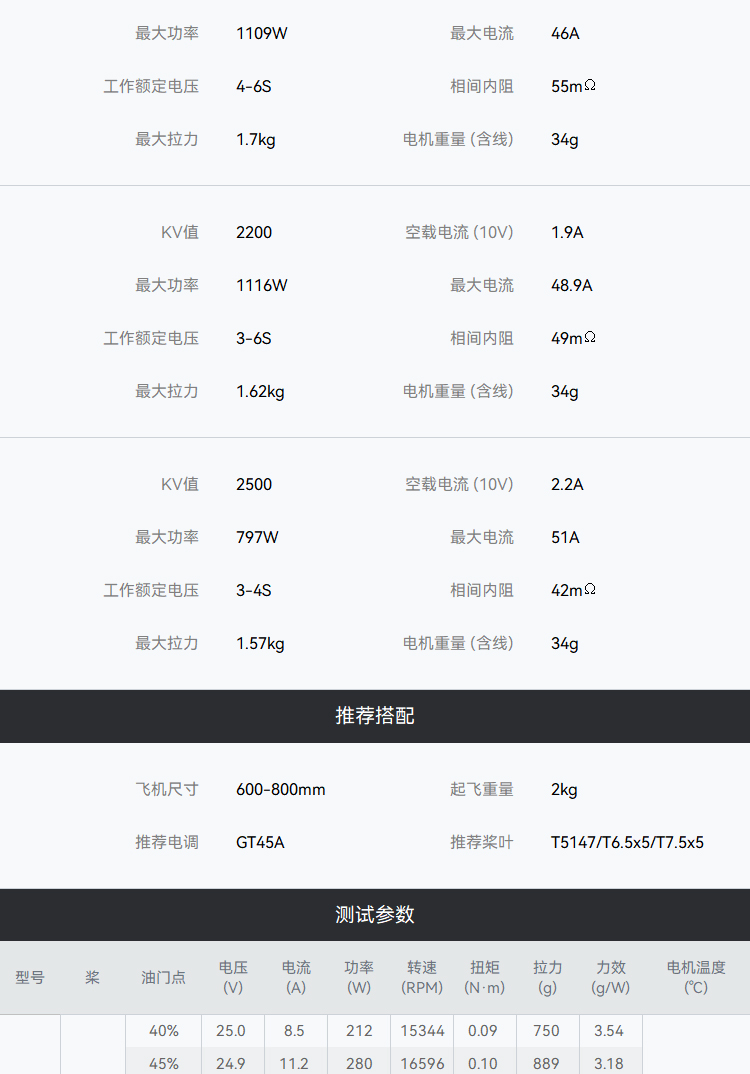The image size is (750, 1074).
Task: Click the 1.57kg max thrust value
Action: pyautogui.click(x=260, y=643)
